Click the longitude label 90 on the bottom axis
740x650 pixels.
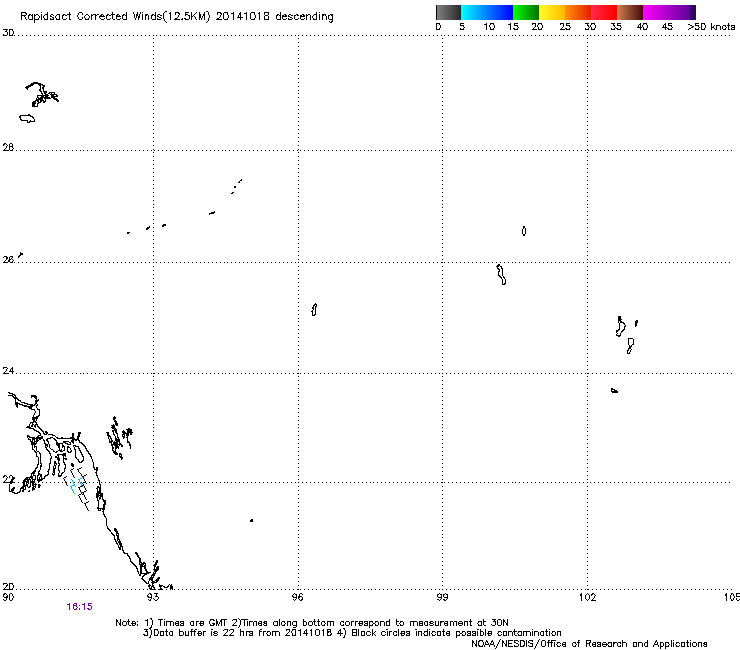coord(8,597)
